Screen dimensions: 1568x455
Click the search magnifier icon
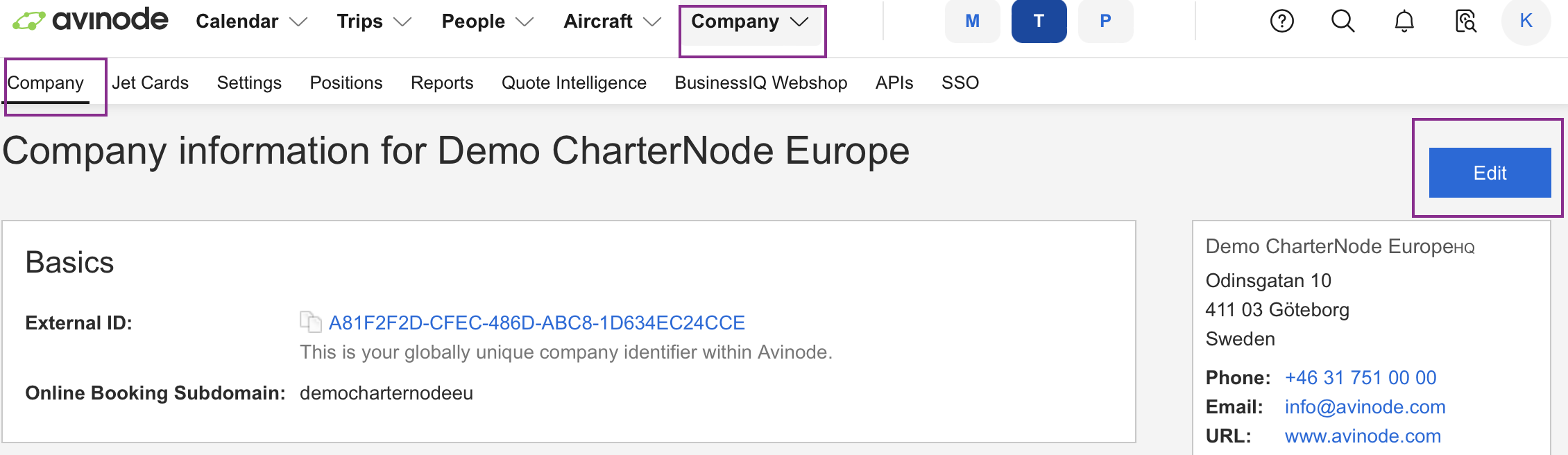(1343, 22)
